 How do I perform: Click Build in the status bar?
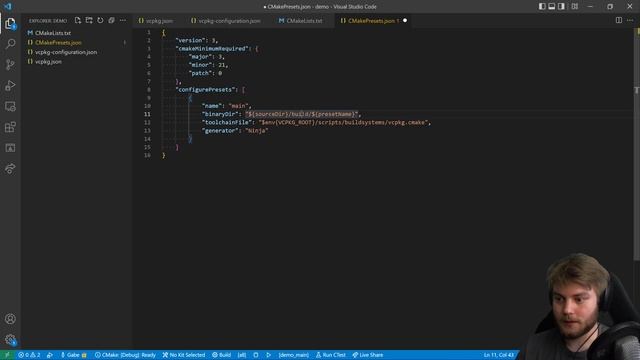point(222,355)
